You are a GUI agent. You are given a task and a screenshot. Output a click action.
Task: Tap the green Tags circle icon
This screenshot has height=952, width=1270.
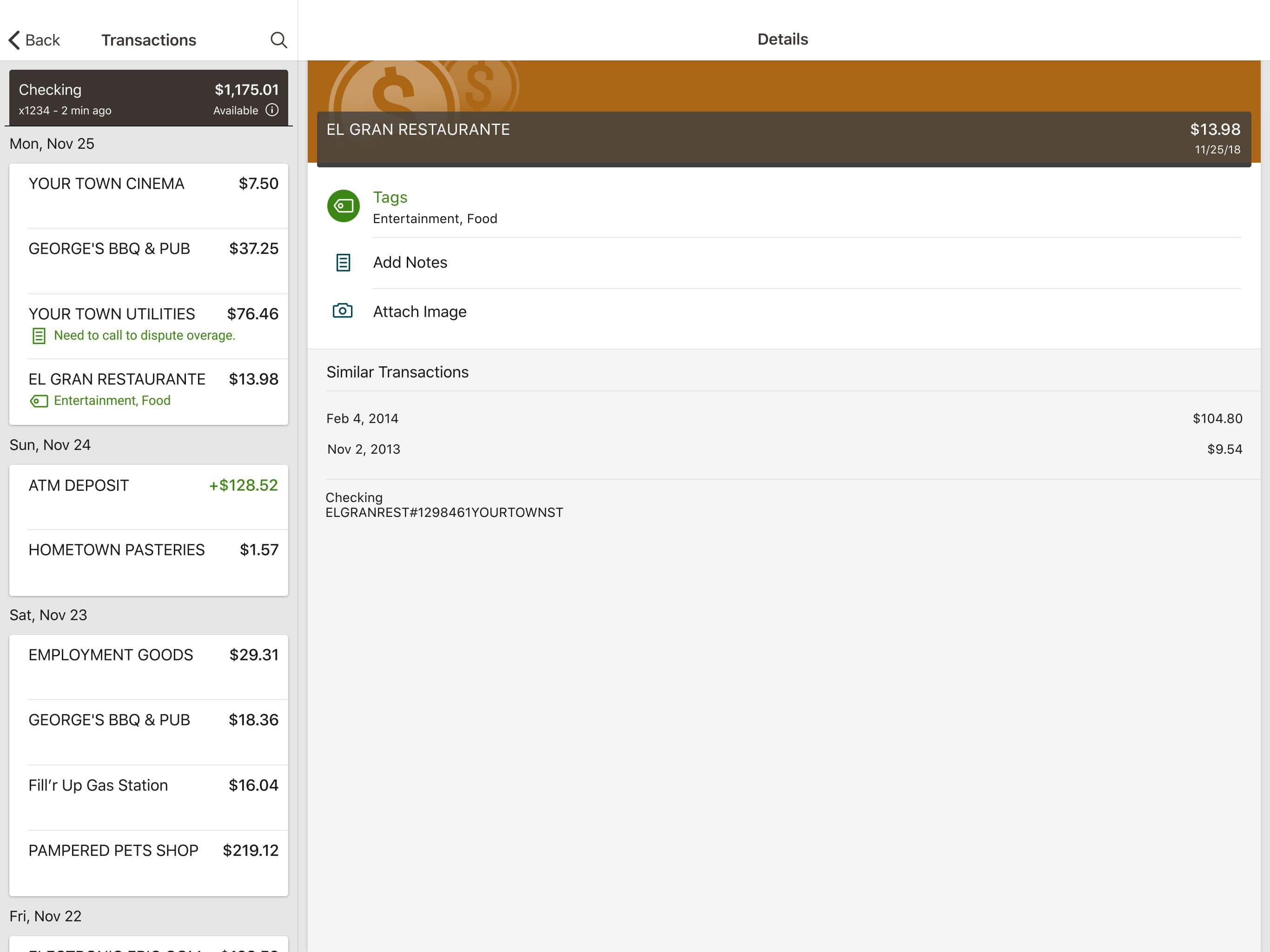344,205
